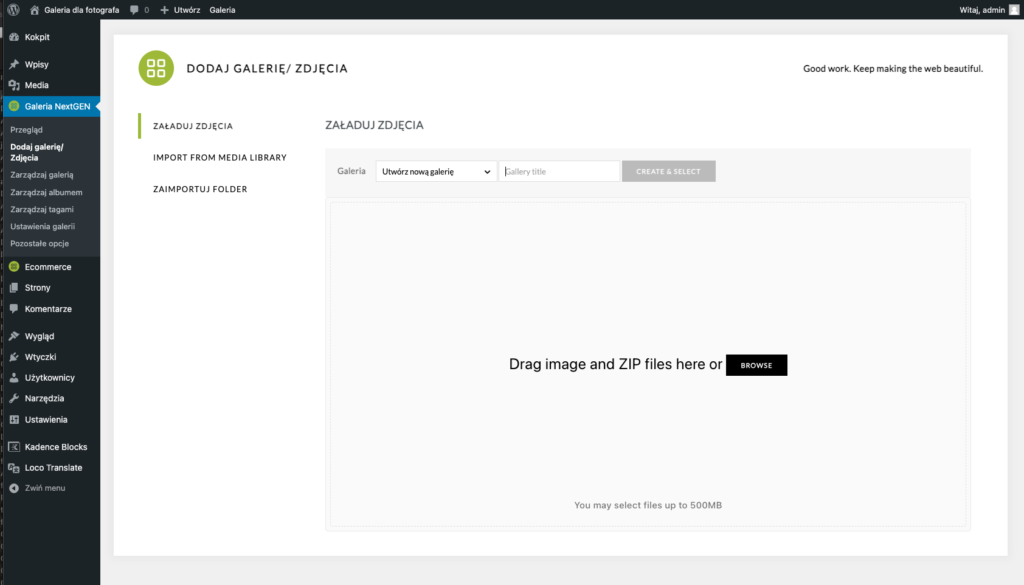Select the Zaimportuj Folder tab
Image resolution: width=1024 pixels, height=585 pixels.
pos(200,189)
